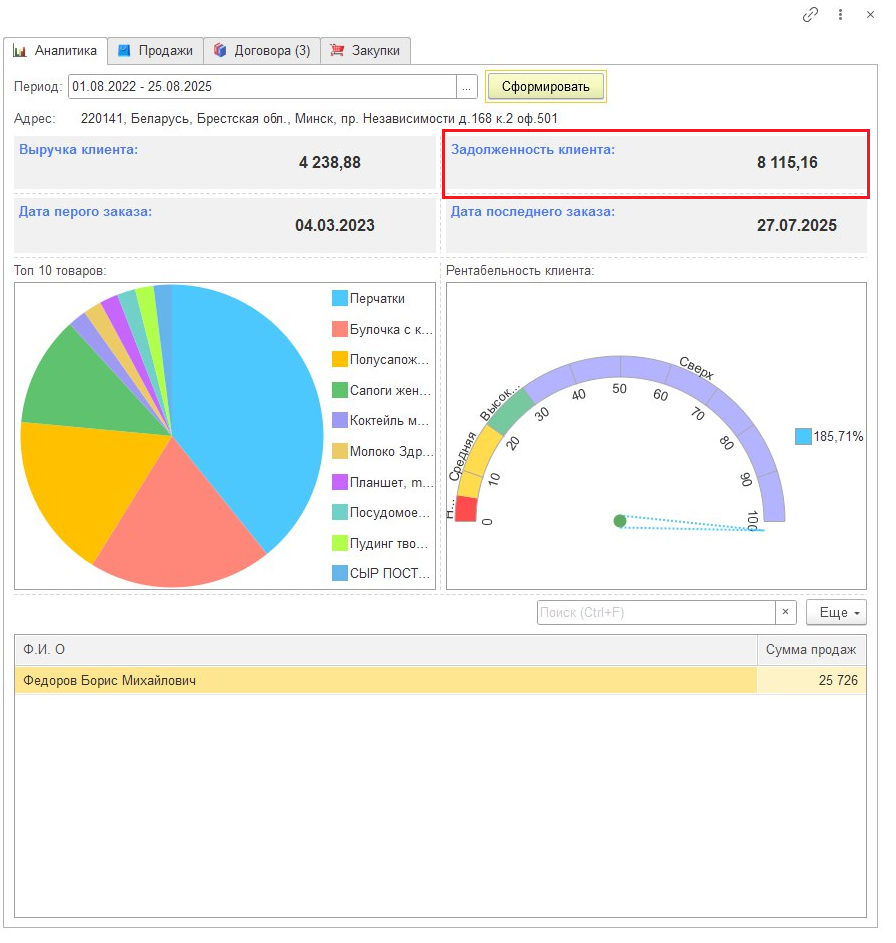Image resolution: width=896 pixels, height=943 pixels.
Task: Focus the Поиск (Ctrl+F) search box
Action: [656, 612]
